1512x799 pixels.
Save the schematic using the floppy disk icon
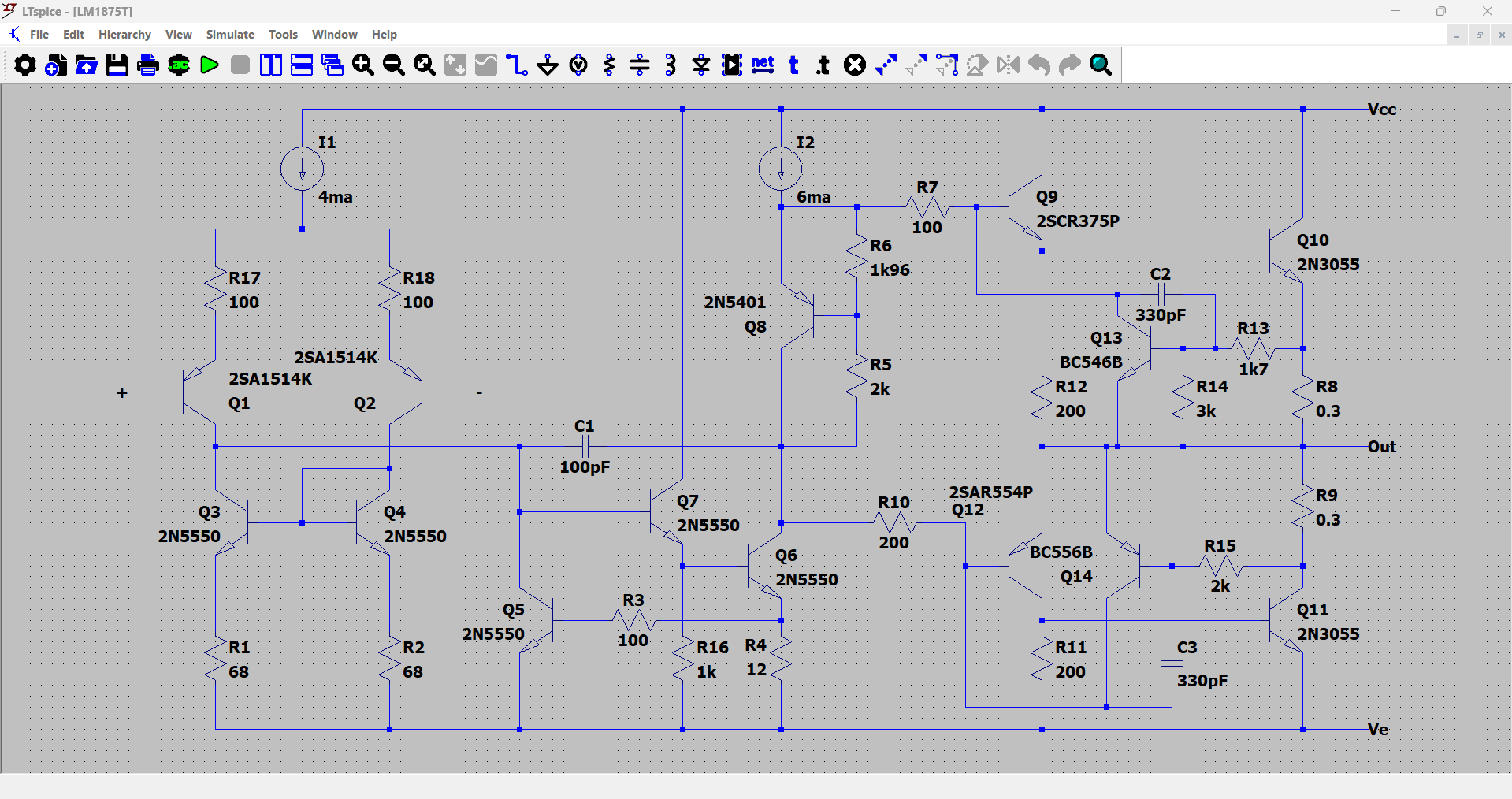pyautogui.click(x=117, y=65)
